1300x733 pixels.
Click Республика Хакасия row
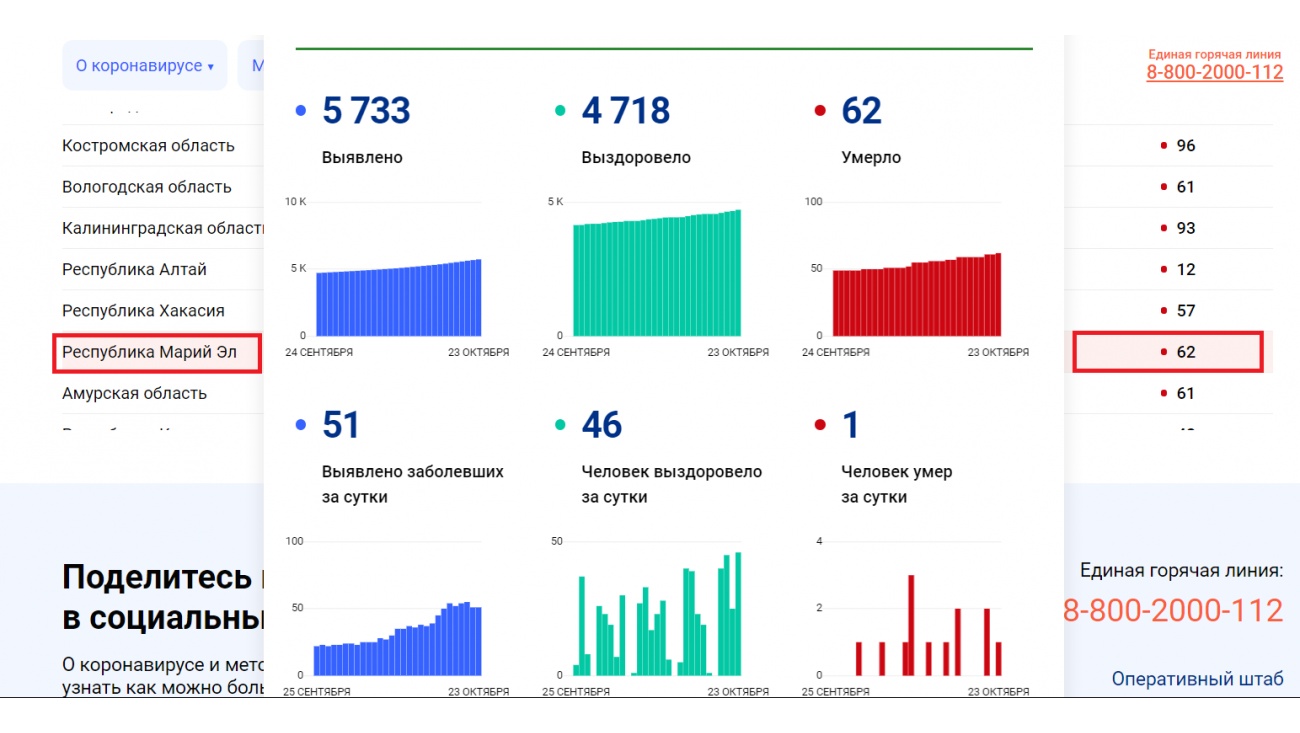pyautogui.click(x=143, y=311)
